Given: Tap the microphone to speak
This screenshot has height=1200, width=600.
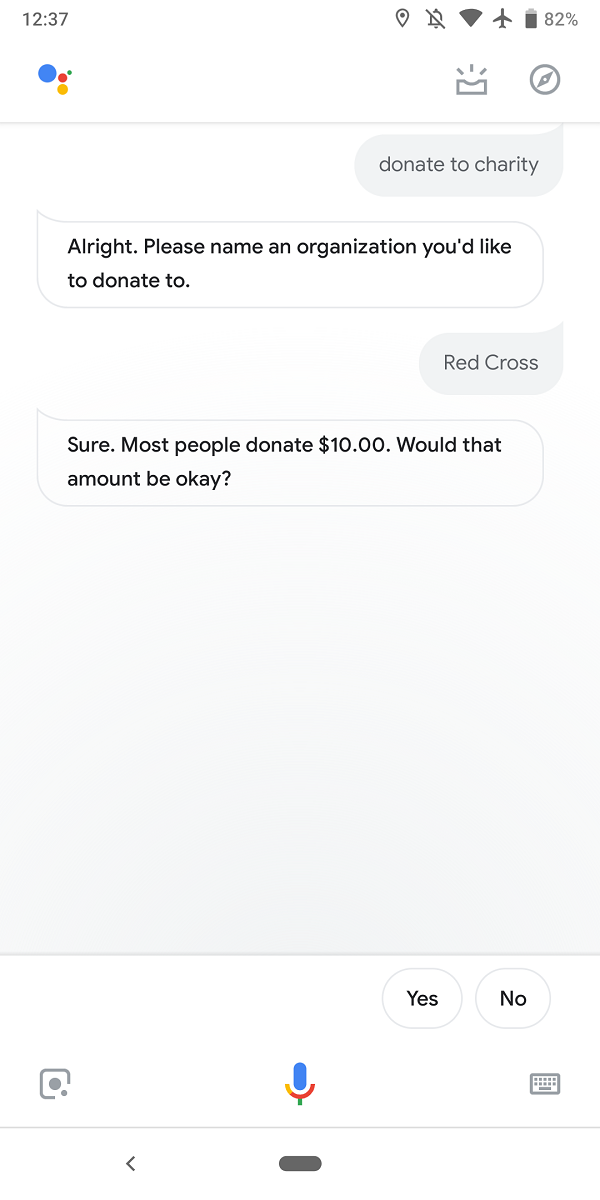Looking at the screenshot, I should (x=300, y=1082).
